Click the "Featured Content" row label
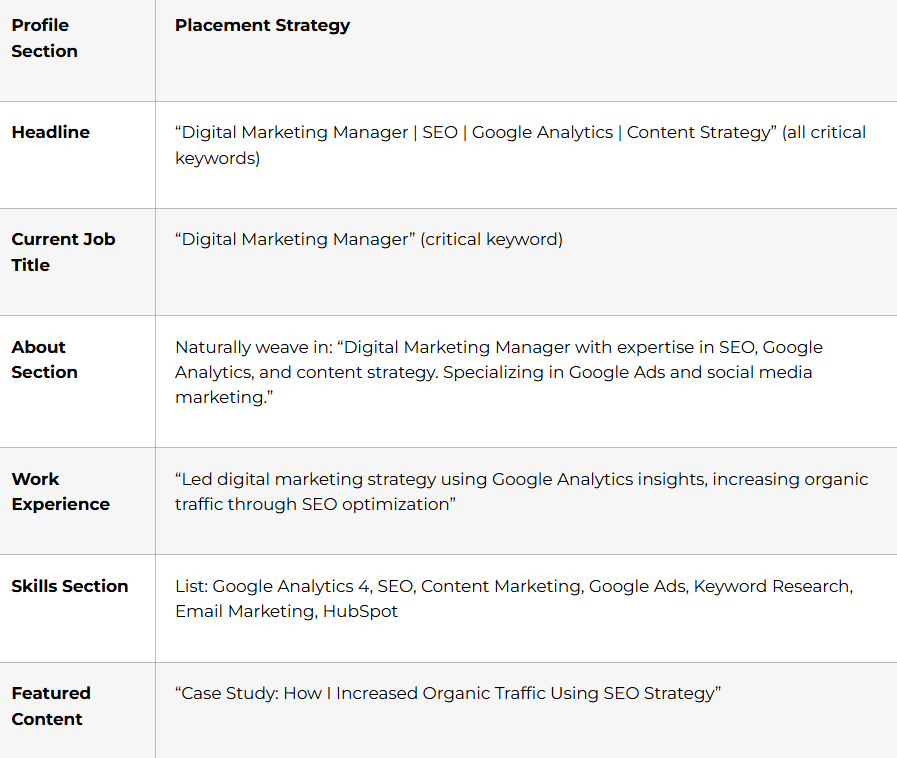Viewport: 897px width, 758px height. [x=51, y=706]
